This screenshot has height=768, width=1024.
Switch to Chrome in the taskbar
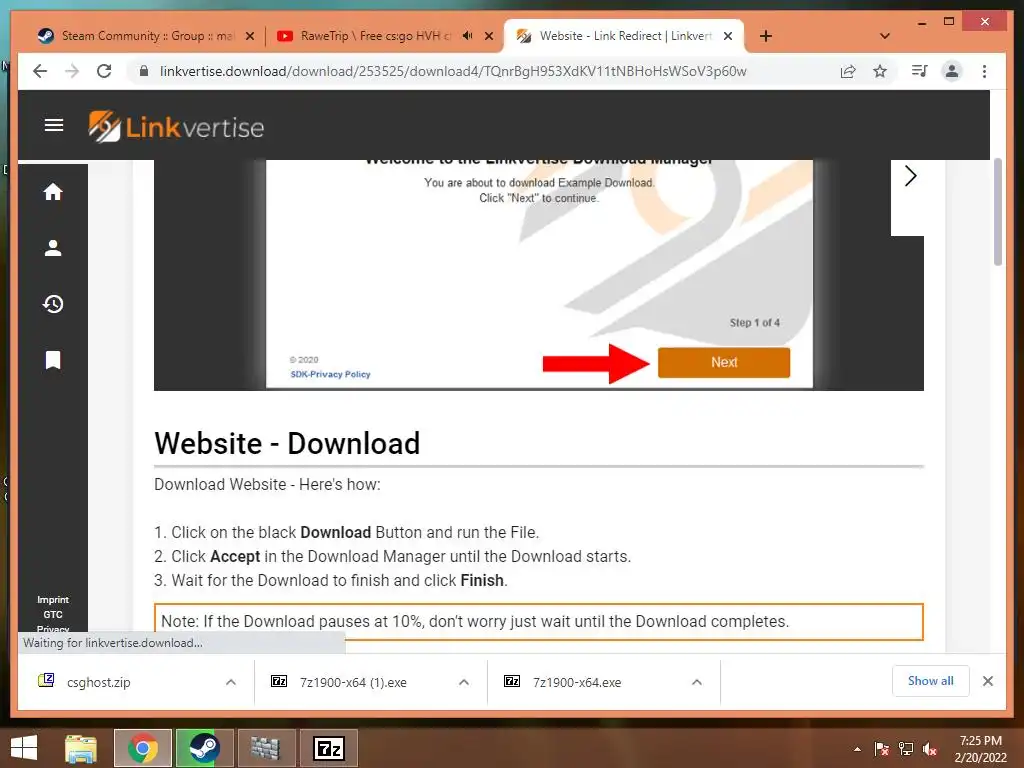coord(142,748)
